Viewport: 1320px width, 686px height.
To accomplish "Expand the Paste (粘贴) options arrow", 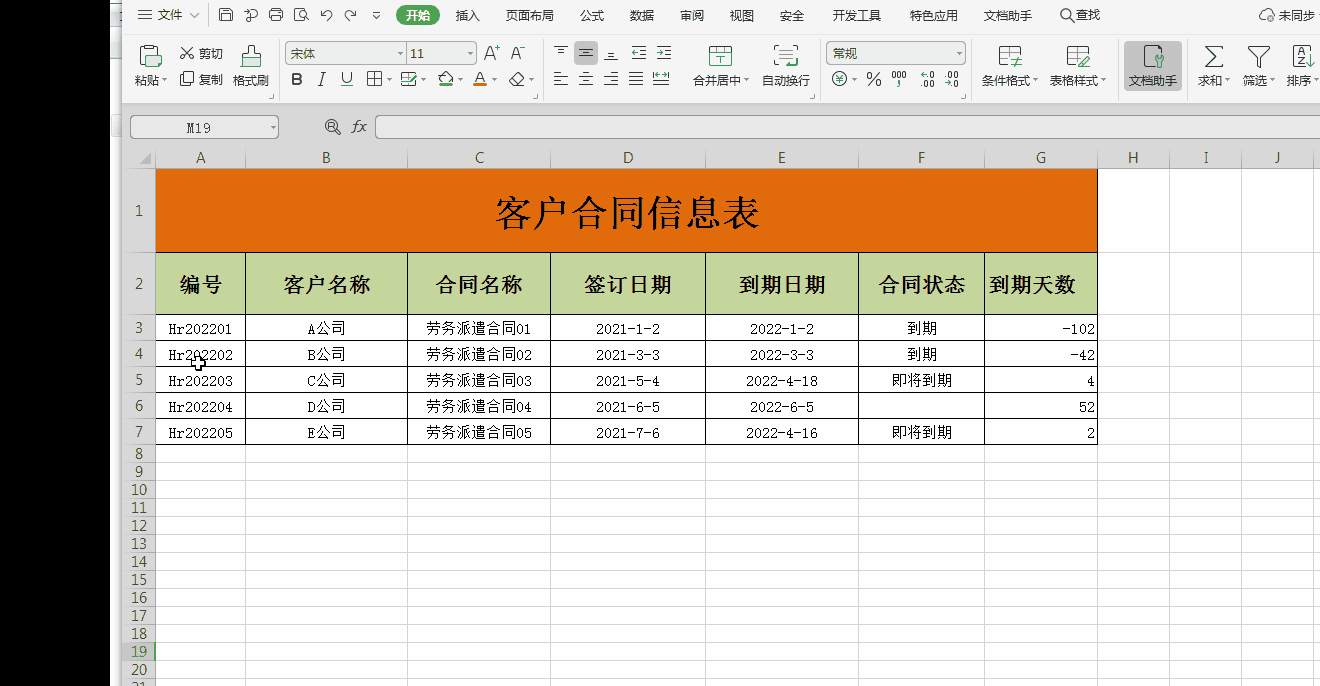I will click(x=164, y=81).
